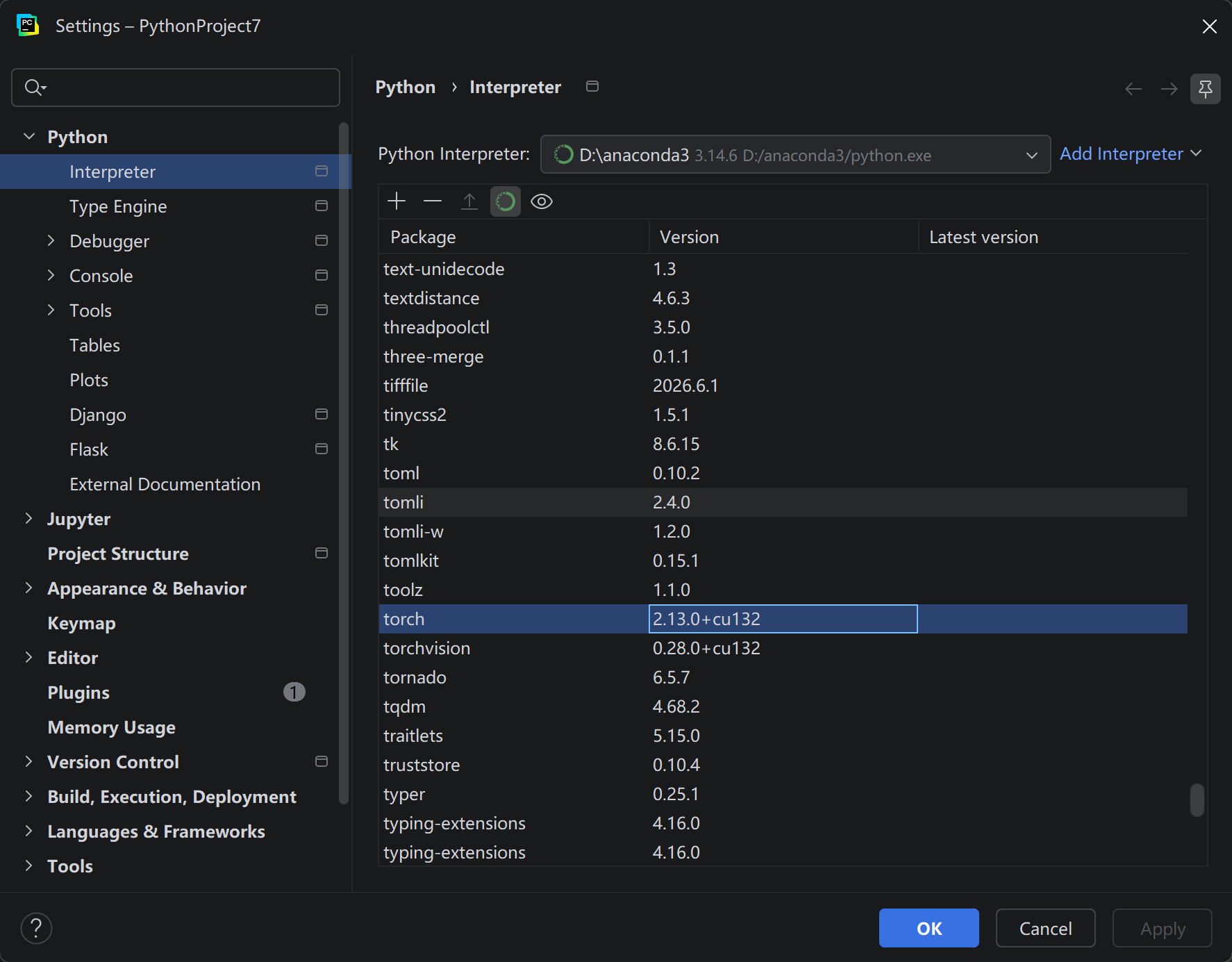This screenshot has height=962, width=1232.
Task: Click the forward navigation arrow
Action: tap(1169, 88)
